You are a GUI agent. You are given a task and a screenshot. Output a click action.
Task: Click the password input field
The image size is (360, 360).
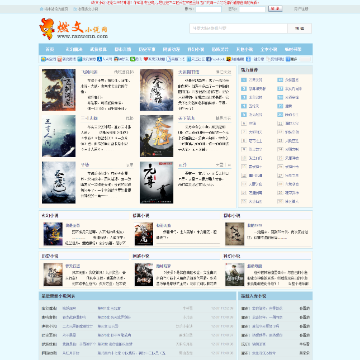click(252, 9)
